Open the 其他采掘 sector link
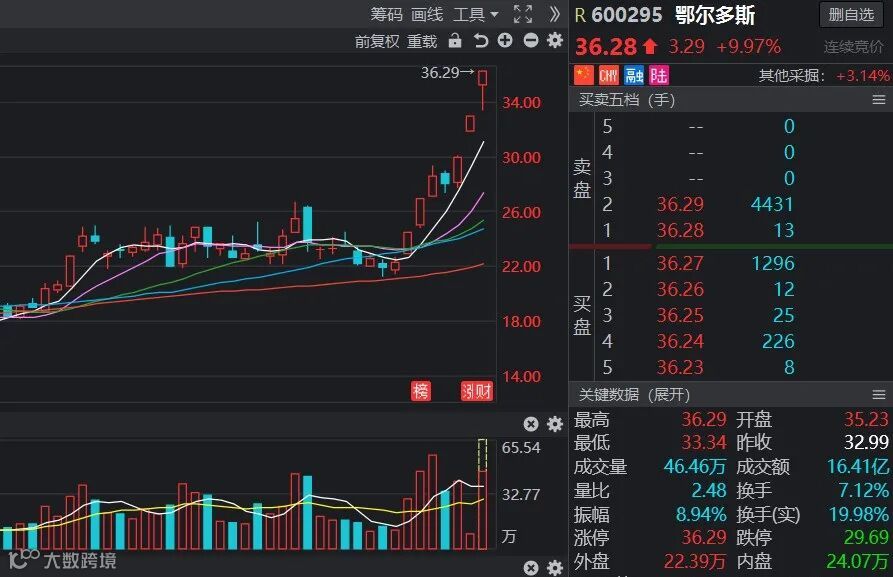Screen dimensions: 893x577 click(x=791, y=76)
